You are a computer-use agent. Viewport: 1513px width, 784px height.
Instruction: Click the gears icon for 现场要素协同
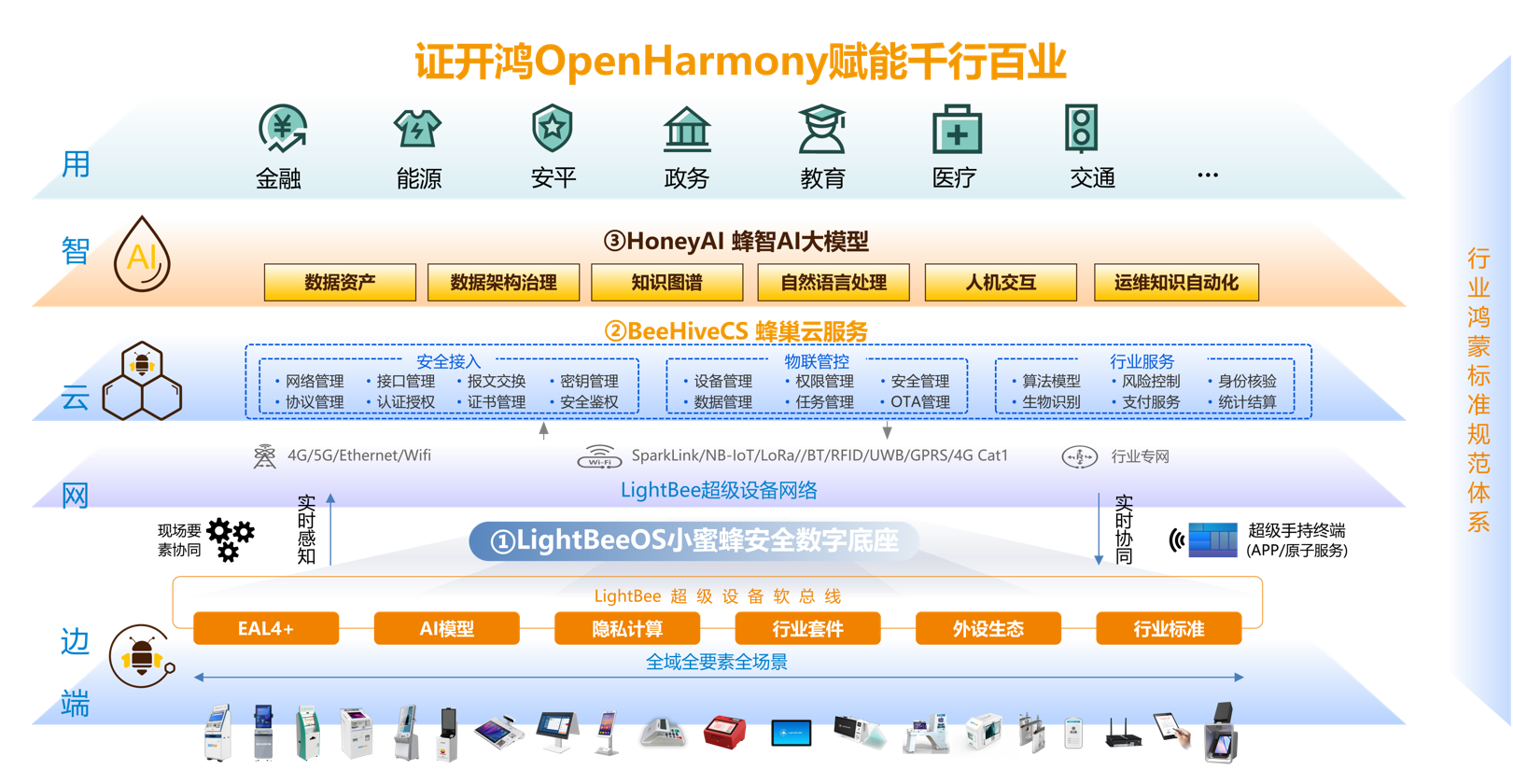(230, 539)
